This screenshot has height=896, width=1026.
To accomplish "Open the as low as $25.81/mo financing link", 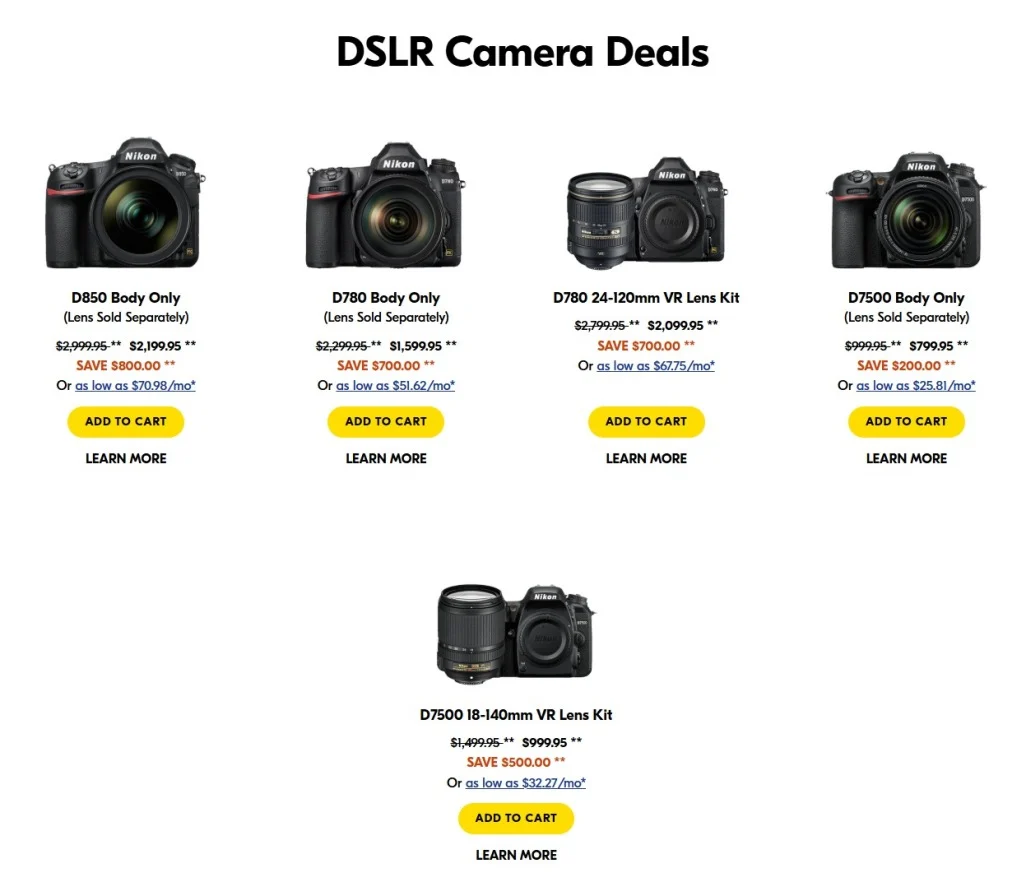I will [x=916, y=385].
